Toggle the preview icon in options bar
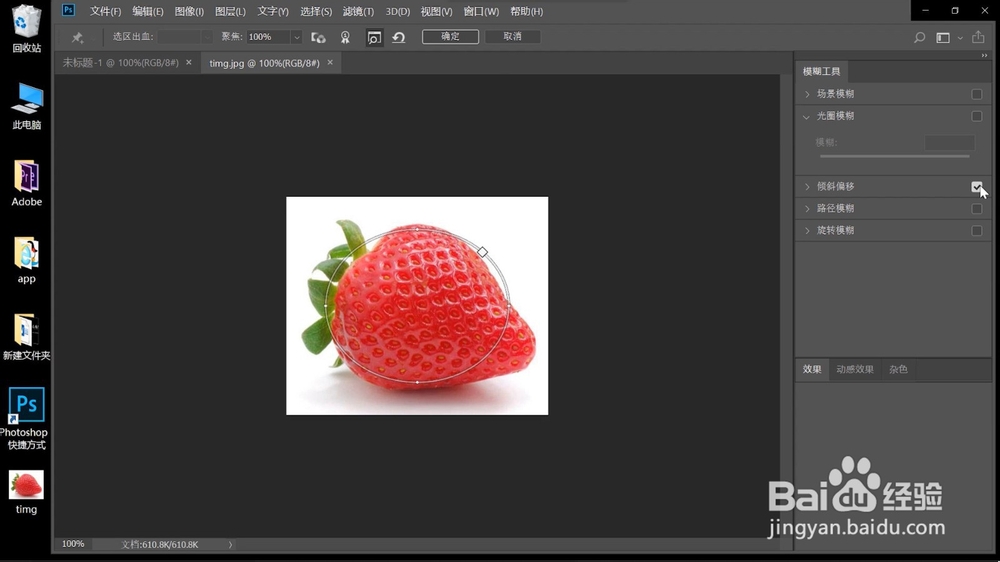Screen dimensions: 1000x562 click(x=374, y=38)
